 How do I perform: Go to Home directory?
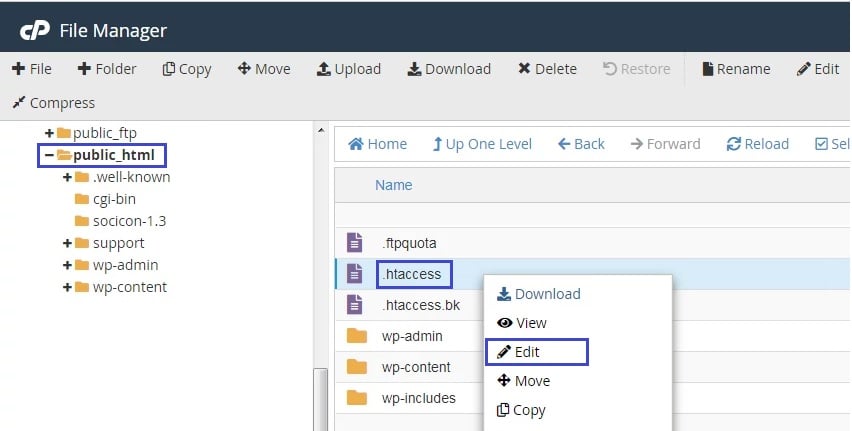pos(378,144)
